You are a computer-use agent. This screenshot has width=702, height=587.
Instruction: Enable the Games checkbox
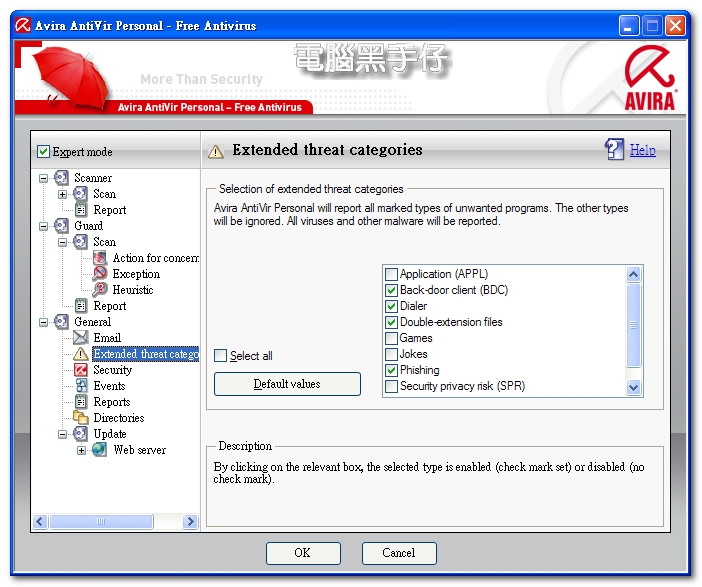pyautogui.click(x=391, y=338)
